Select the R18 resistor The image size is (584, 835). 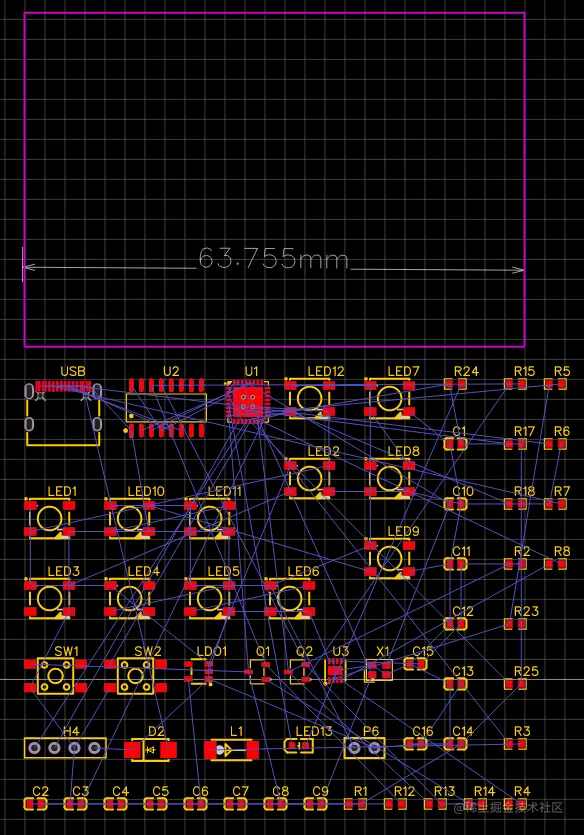[x=515, y=504]
